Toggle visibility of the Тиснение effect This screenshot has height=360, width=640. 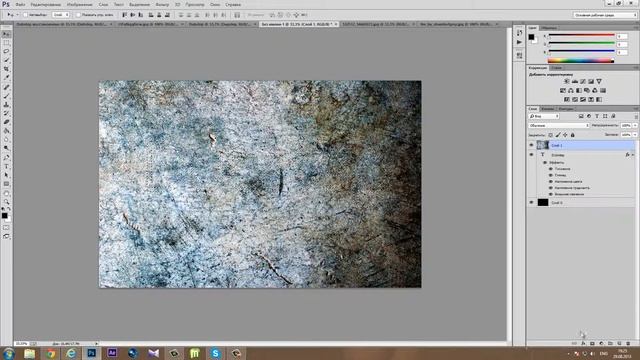tap(551, 169)
